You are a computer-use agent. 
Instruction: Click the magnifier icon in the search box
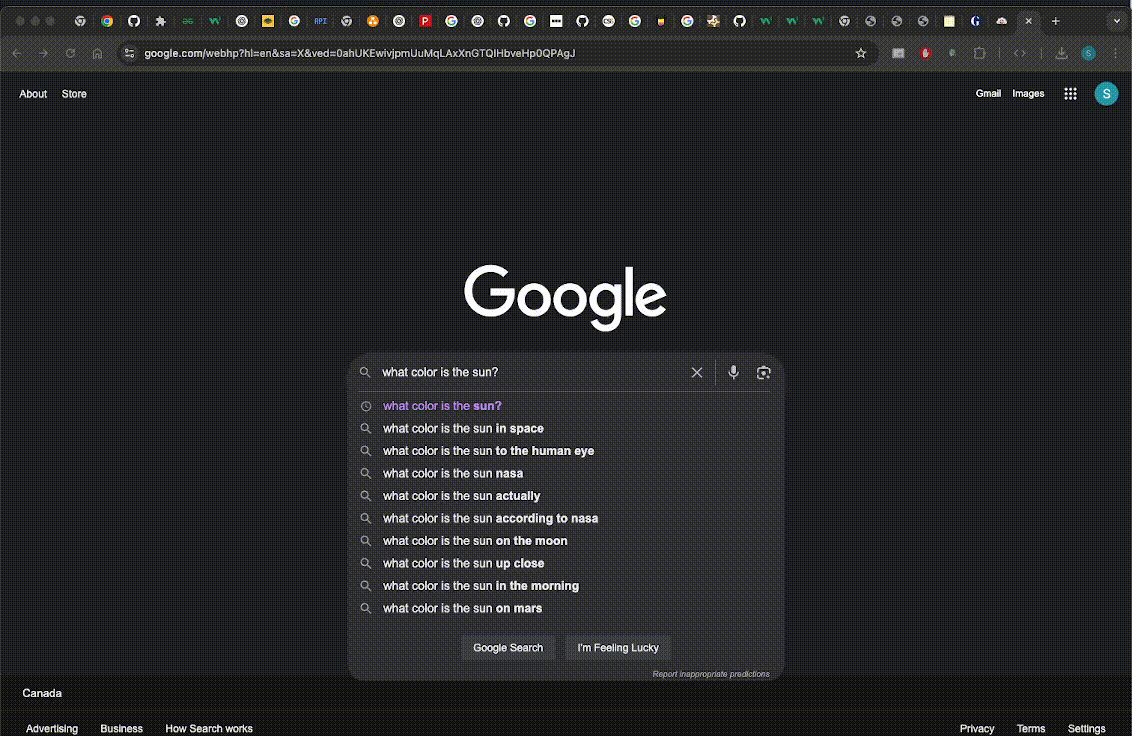tap(365, 372)
